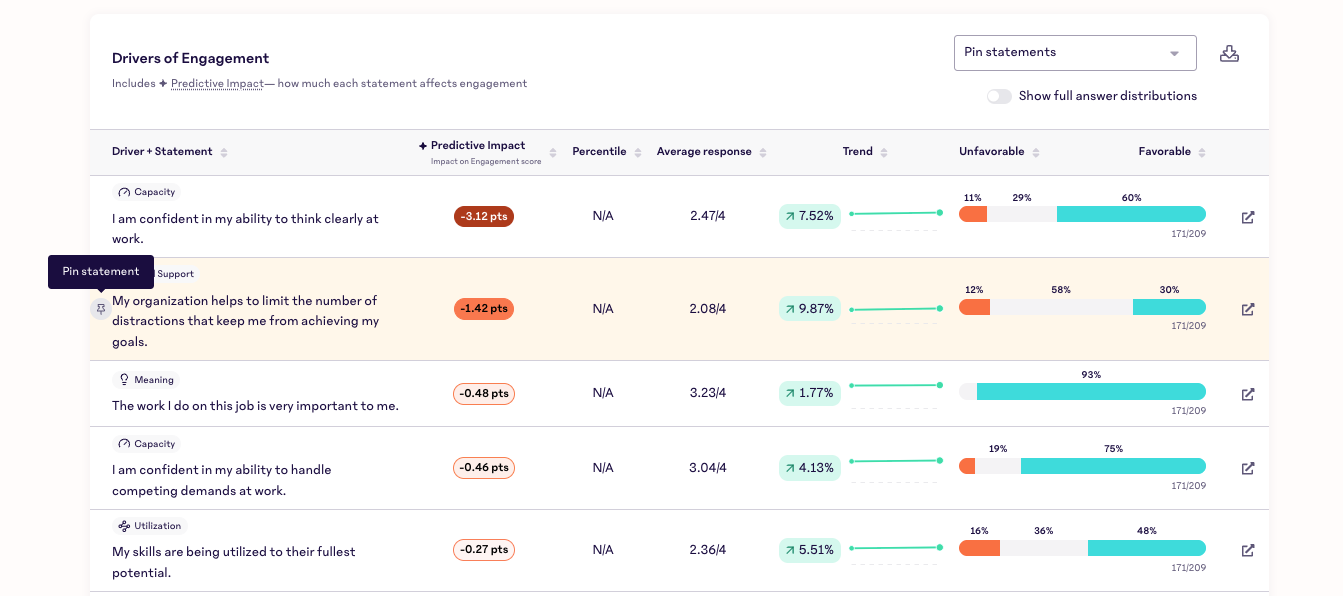The height and width of the screenshot is (596, 1343).
Task: Click the Meaning lightbulb driver tag
Action: (146, 380)
